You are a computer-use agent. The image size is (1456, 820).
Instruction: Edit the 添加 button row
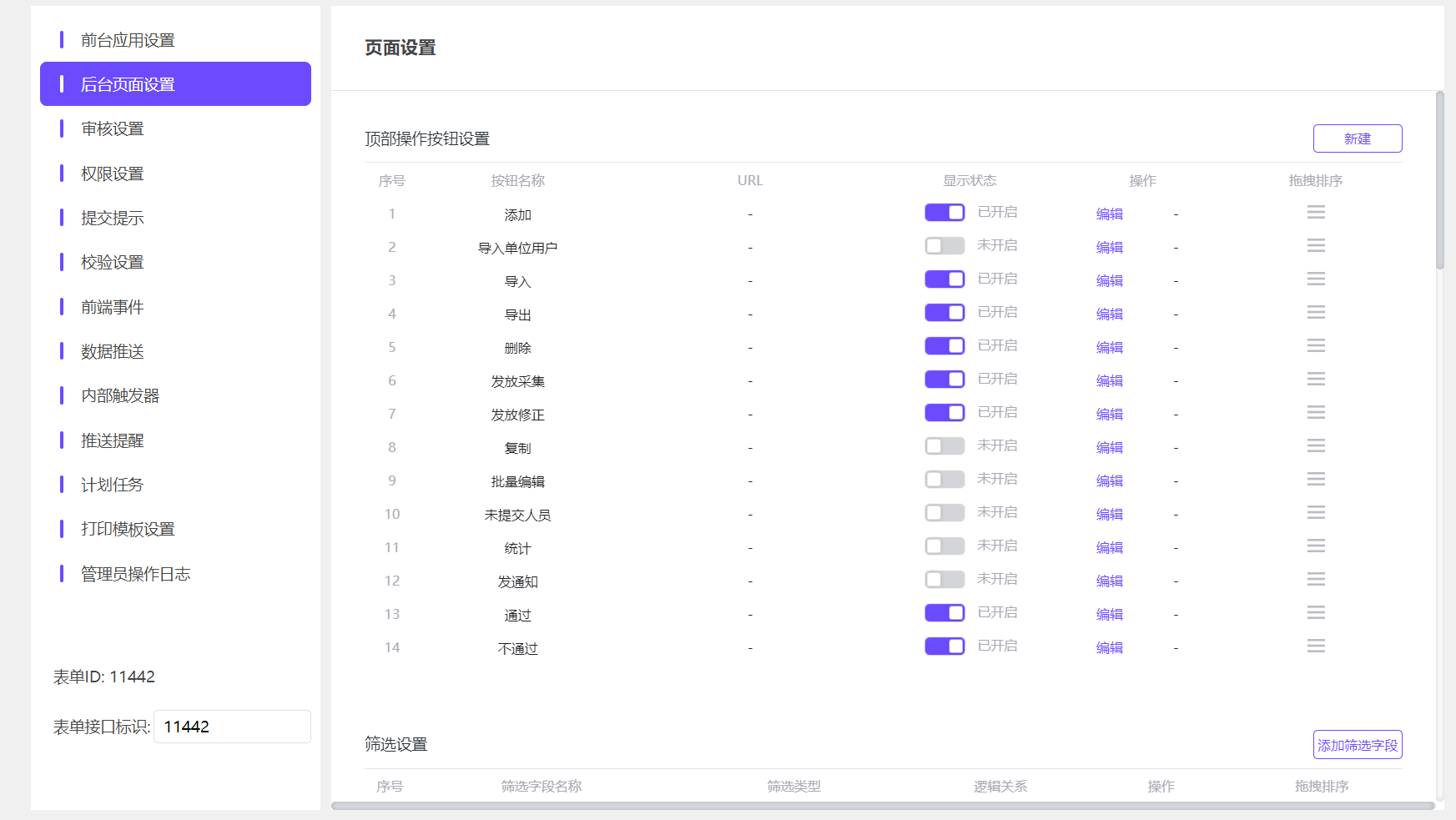[1109, 214]
